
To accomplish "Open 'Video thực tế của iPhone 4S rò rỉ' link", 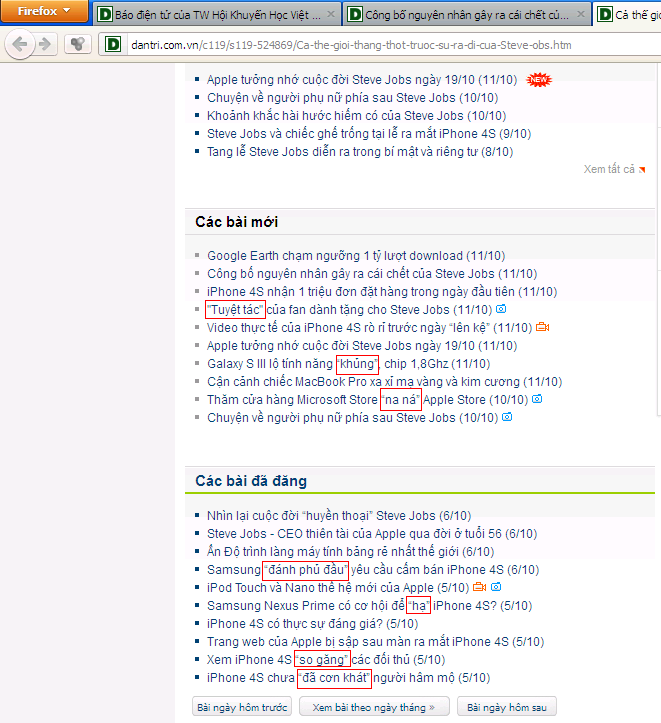I will (x=370, y=327).
